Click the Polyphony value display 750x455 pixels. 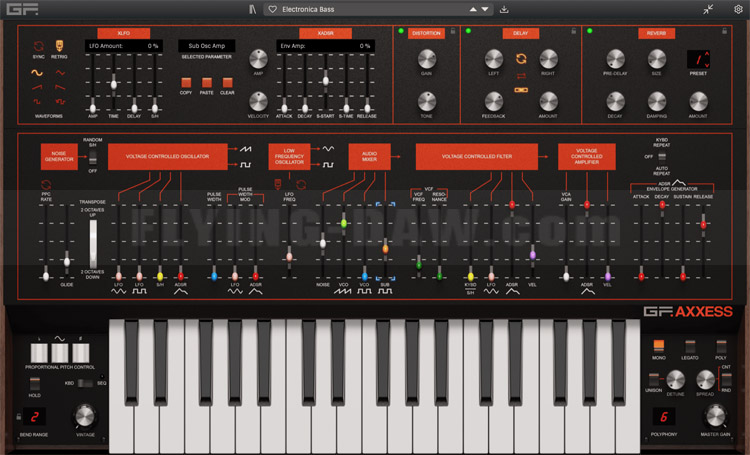click(x=664, y=417)
